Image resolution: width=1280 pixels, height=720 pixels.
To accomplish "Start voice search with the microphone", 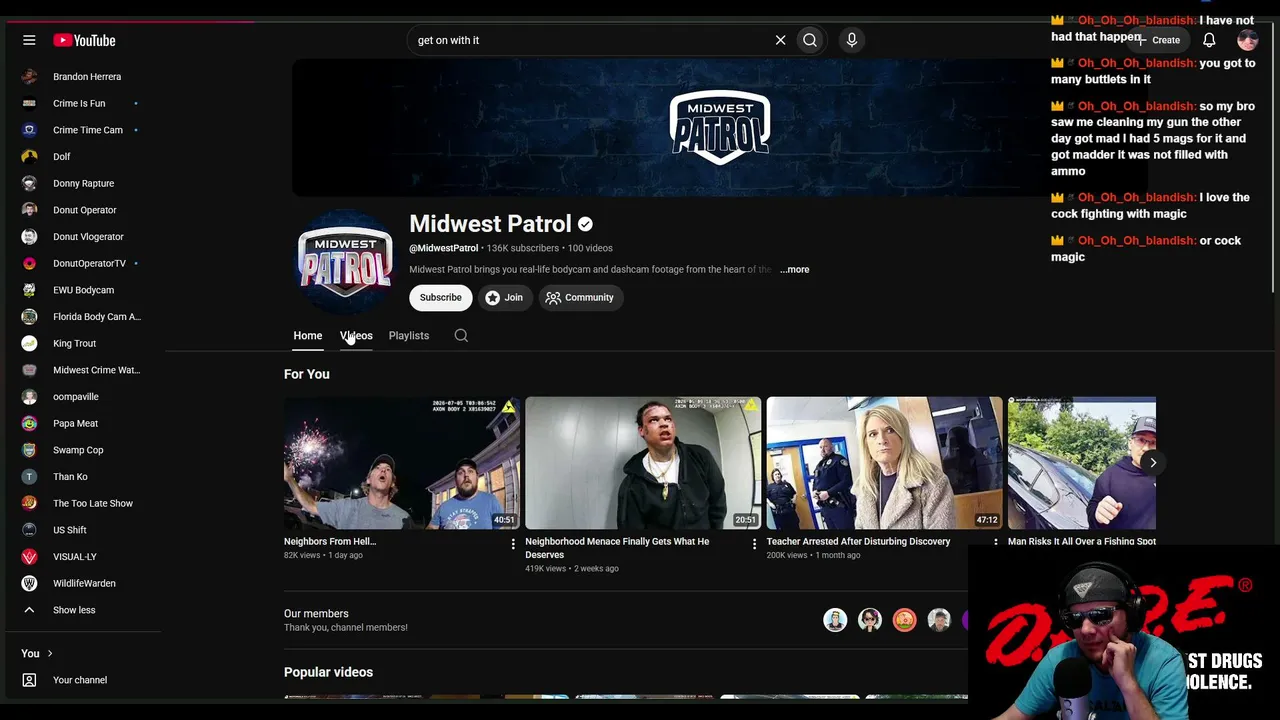I will click(852, 40).
